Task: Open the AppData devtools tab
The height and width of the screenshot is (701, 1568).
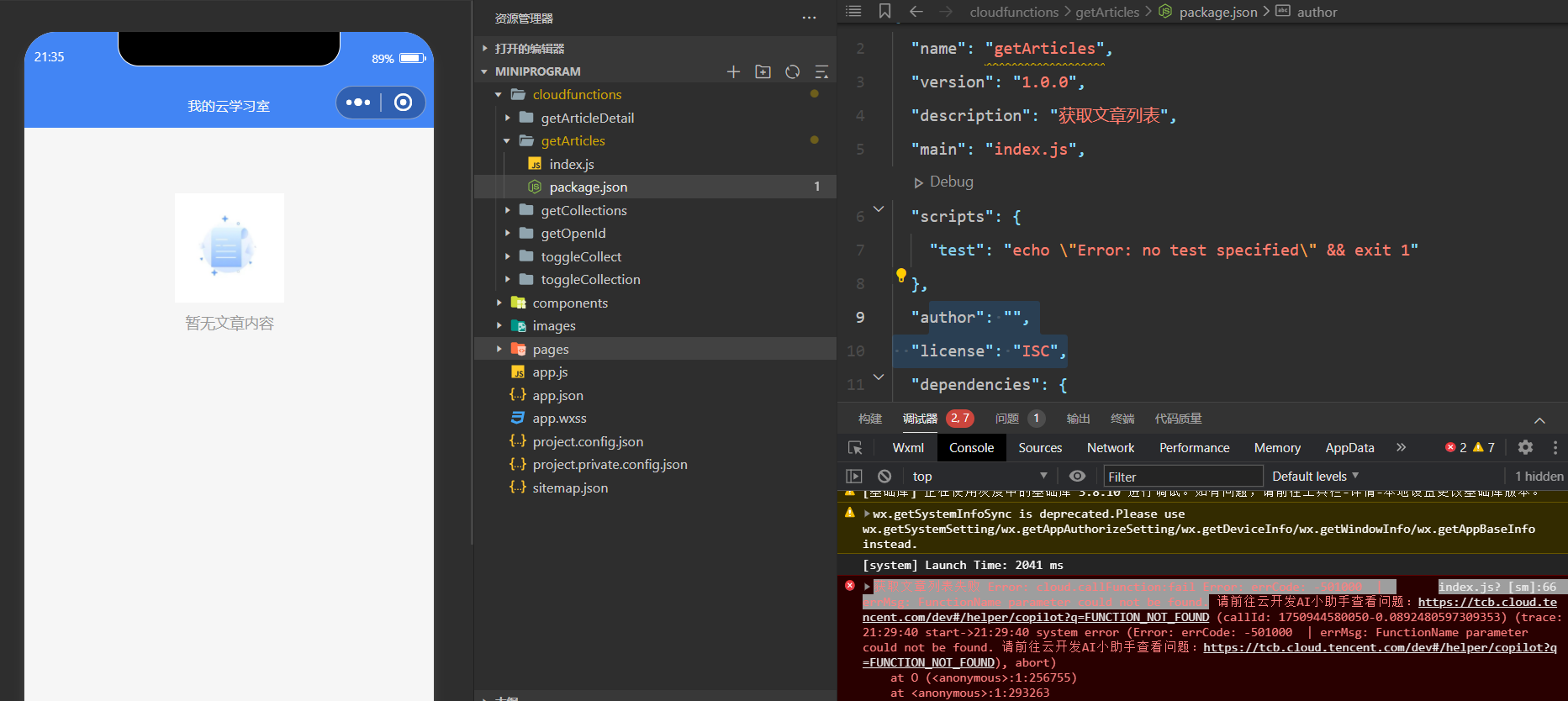Action: 1349,448
